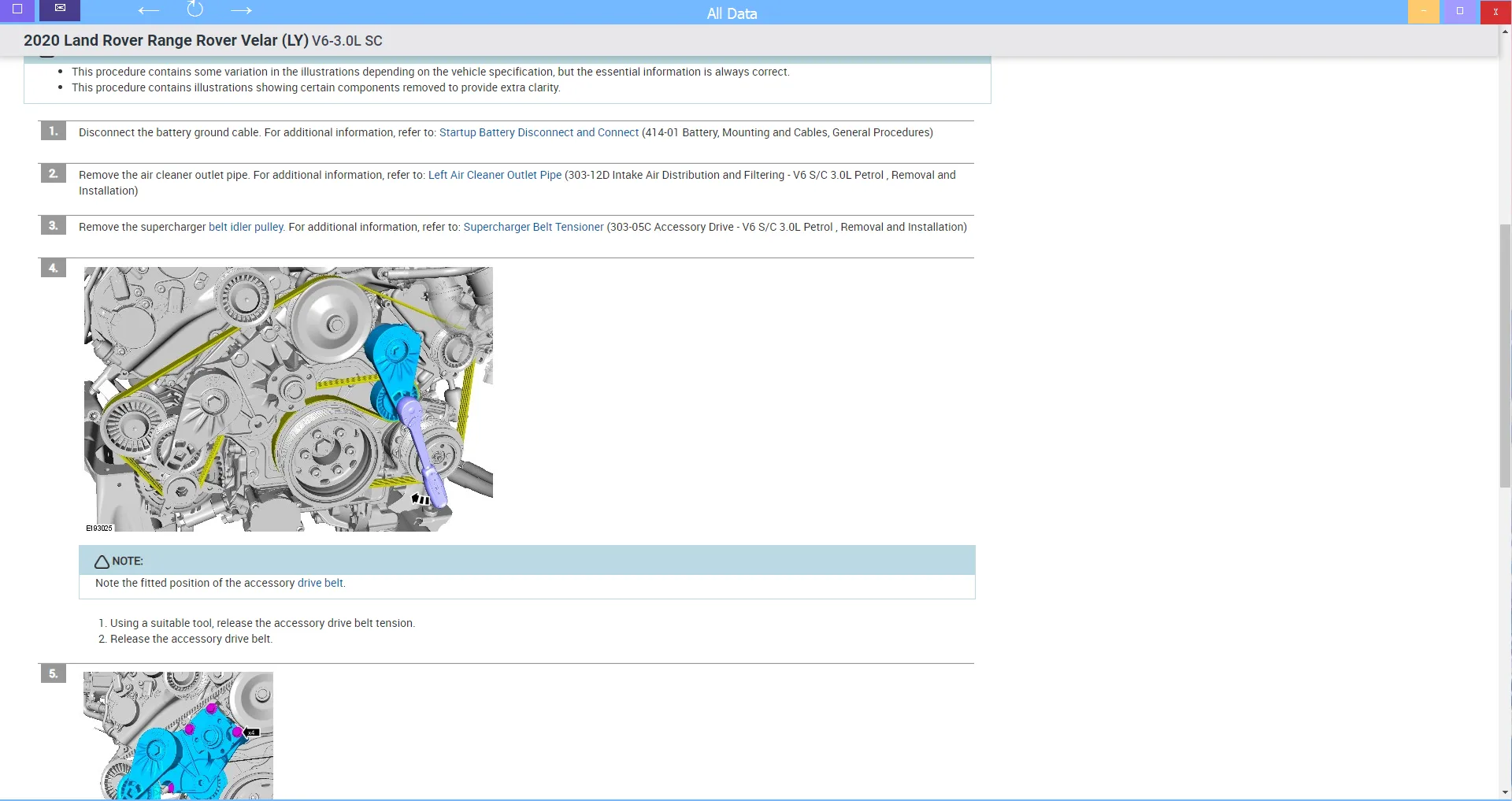Image resolution: width=1512 pixels, height=801 pixels.
Task: Click the warning triangle icon beside NOTE
Action: coord(102,562)
